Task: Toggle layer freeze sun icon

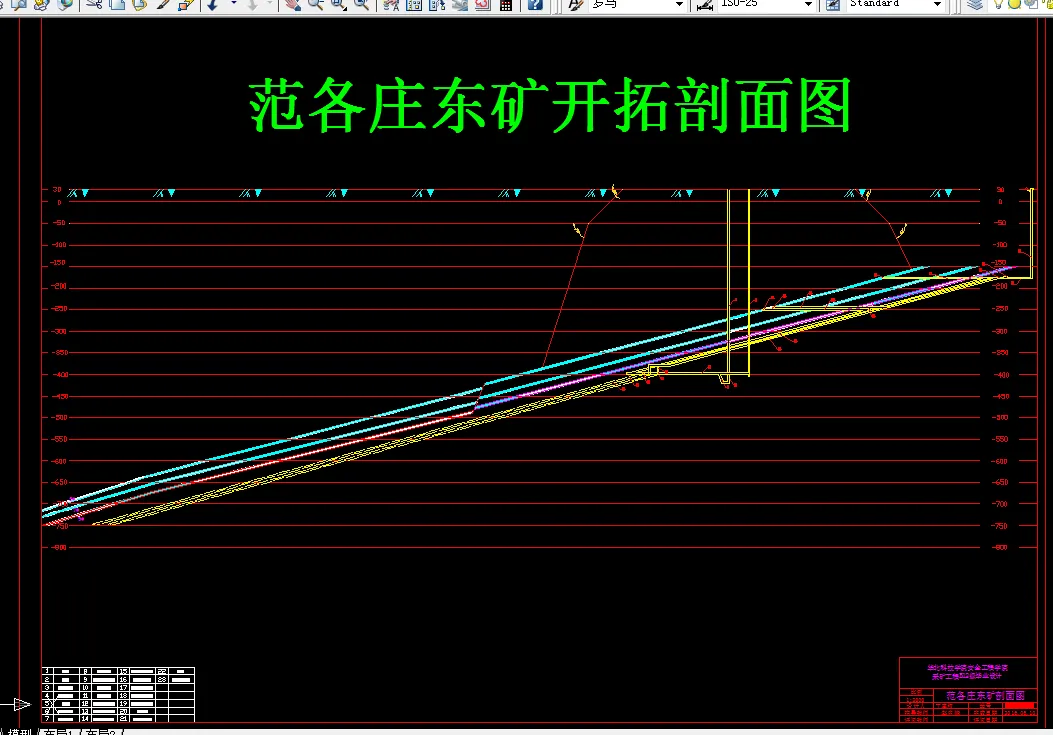Action: pos(1014,4)
